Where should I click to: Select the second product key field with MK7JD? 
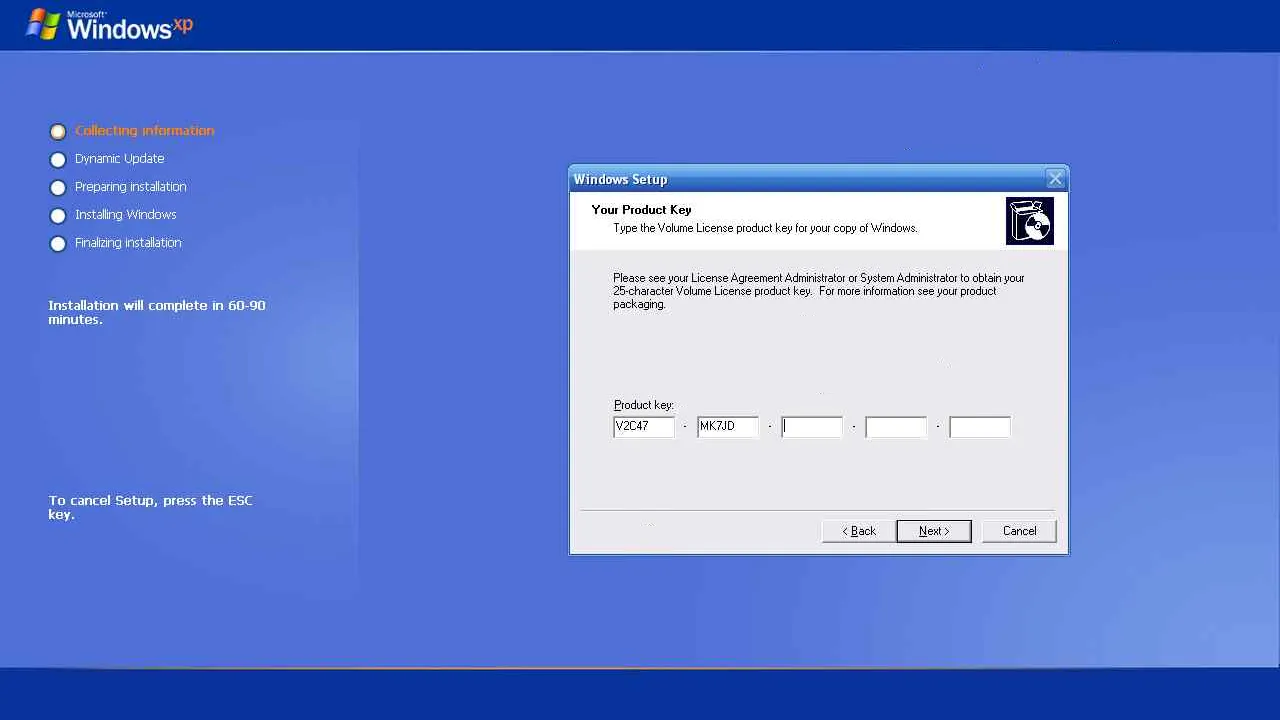728,427
